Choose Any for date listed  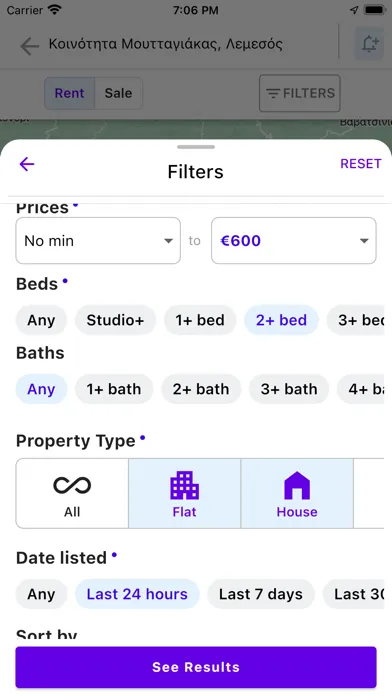41,594
